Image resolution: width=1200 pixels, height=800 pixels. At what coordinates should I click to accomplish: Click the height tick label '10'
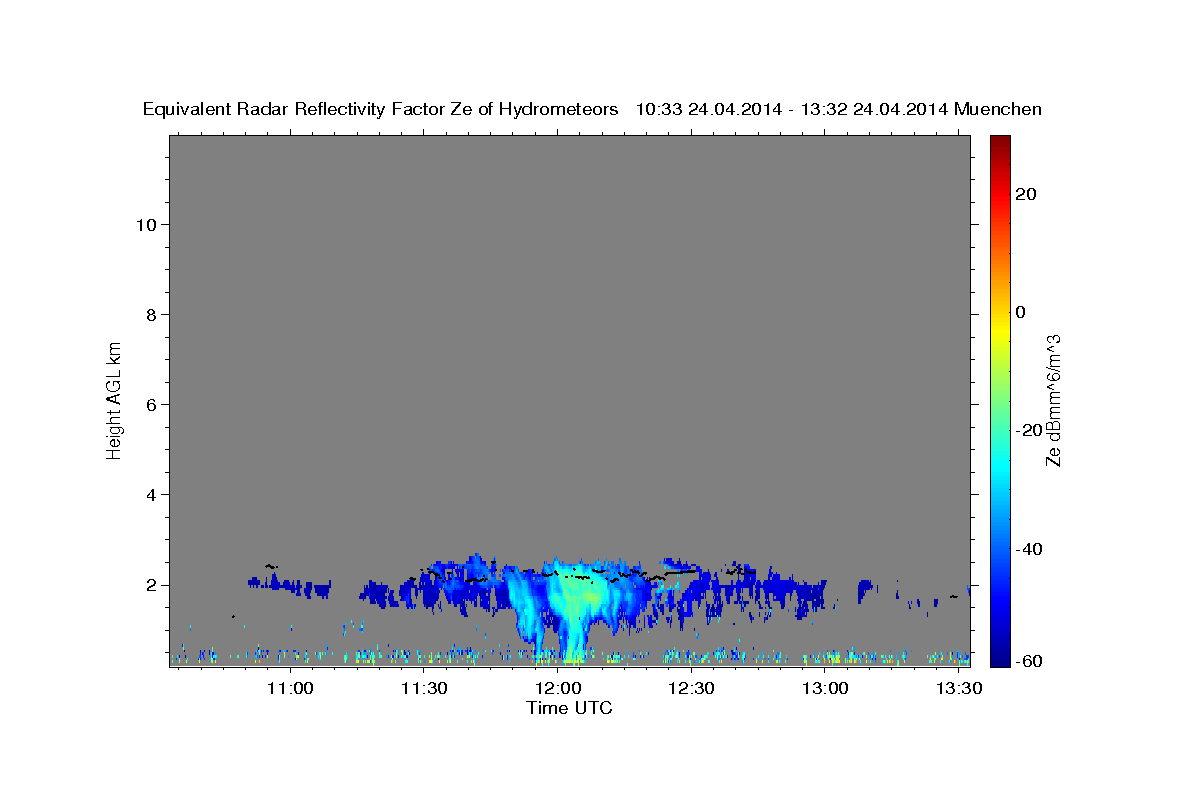point(146,224)
